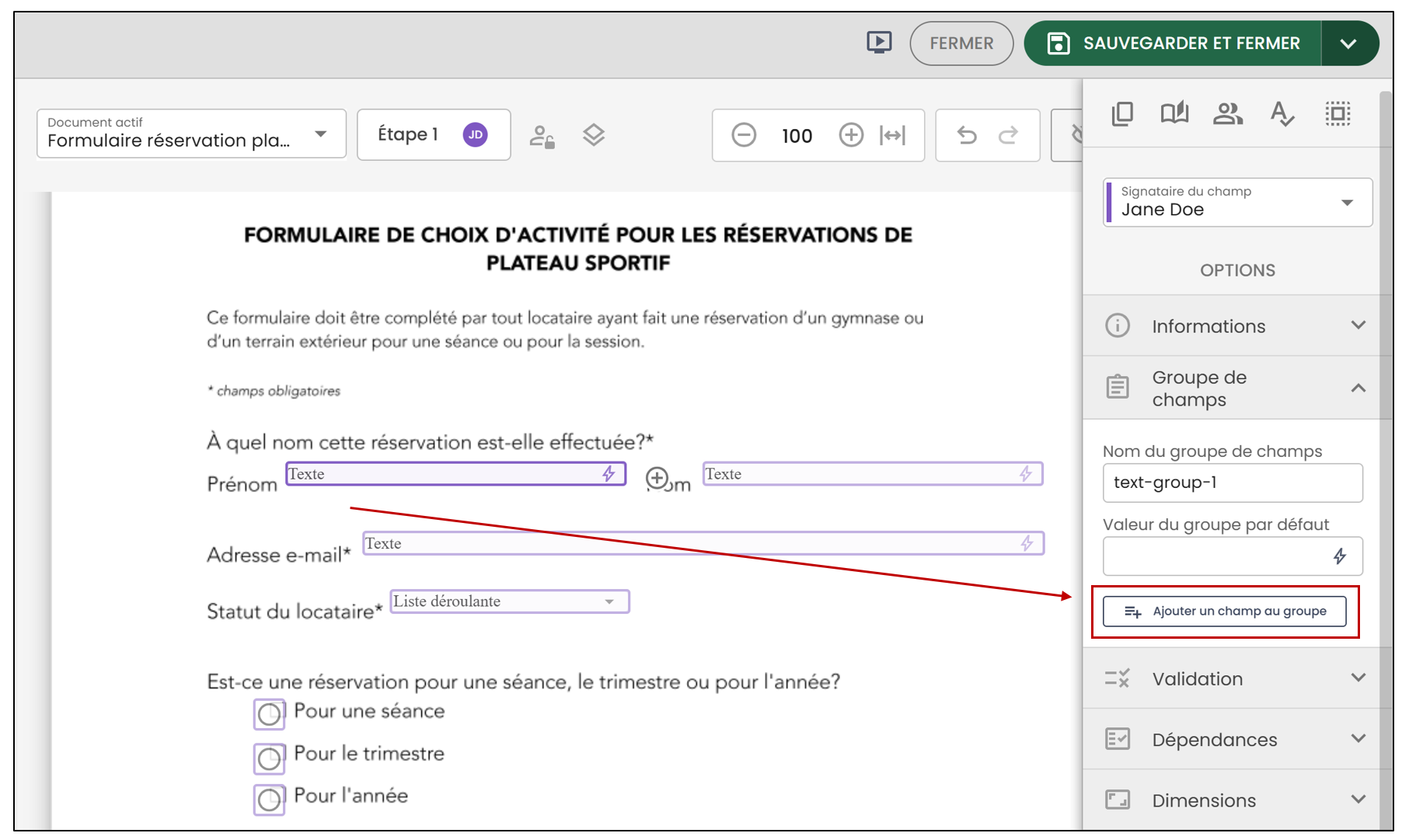Click the layers icon in toolbar
The height and width of the screenshot is (840, 1402).
click(x=594, y=135)
